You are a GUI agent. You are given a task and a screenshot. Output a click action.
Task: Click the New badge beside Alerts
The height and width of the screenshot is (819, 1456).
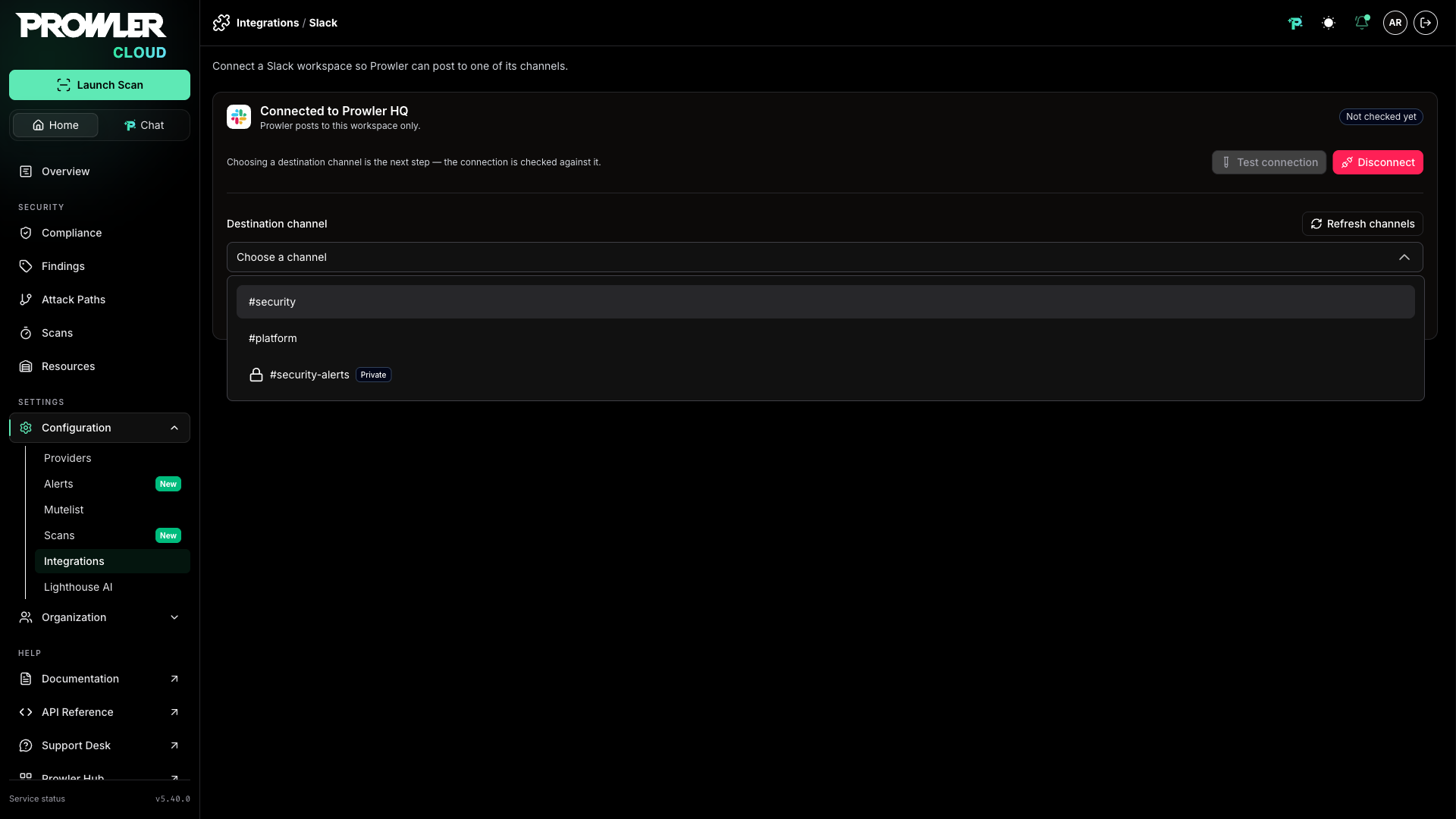click(168, 484)
